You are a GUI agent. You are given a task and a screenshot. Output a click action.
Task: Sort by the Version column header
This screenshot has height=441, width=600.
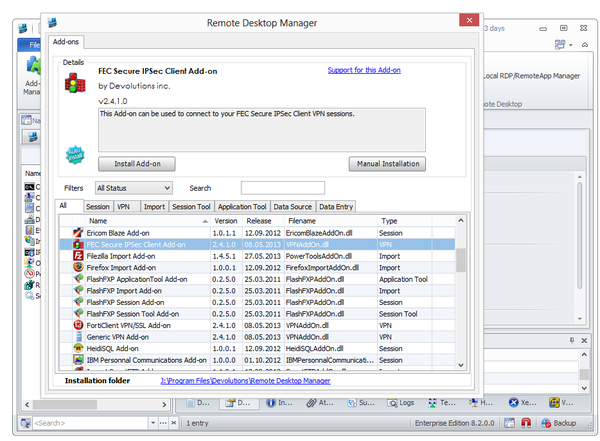tap(226, 221)
